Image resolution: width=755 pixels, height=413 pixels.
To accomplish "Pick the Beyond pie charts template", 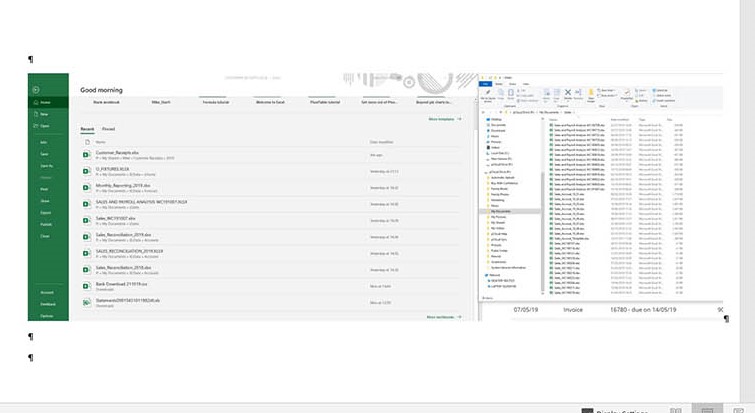I will (x=434, y=102).
